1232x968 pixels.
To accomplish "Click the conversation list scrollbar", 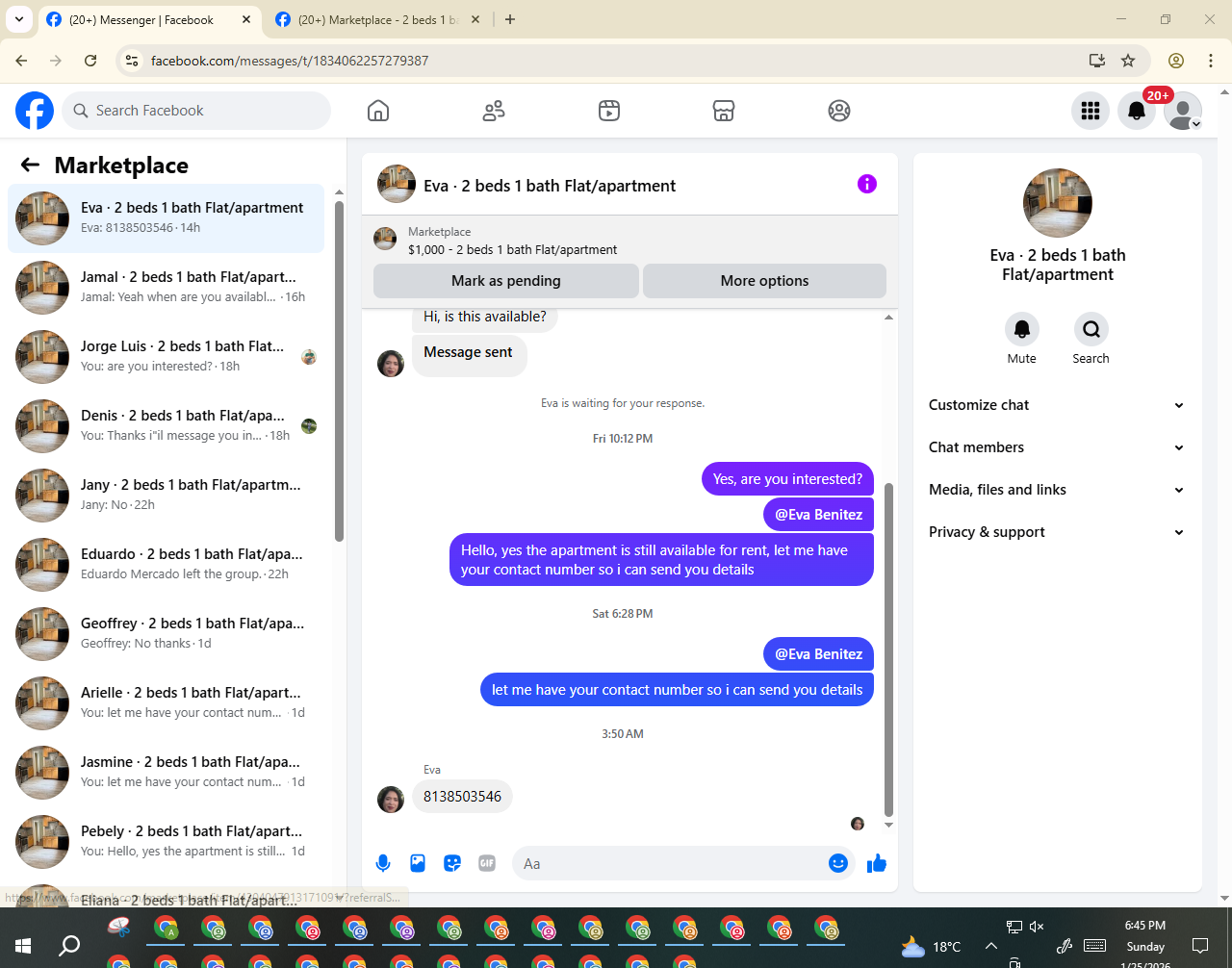I will point(339,370).
